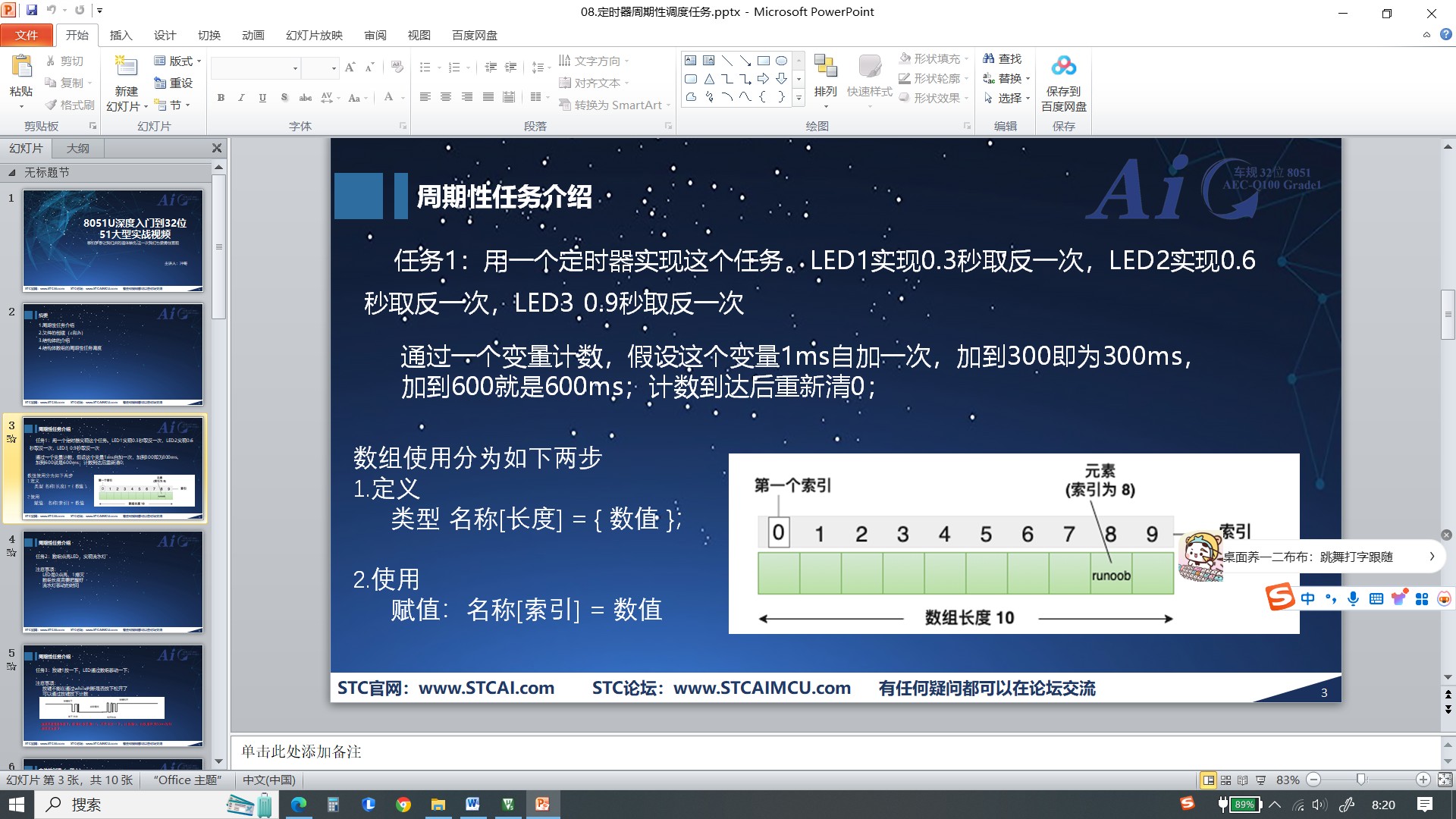The image size is (1456, 819).
Task: Click the zoom slider handle
Action: pos(1361,780)
